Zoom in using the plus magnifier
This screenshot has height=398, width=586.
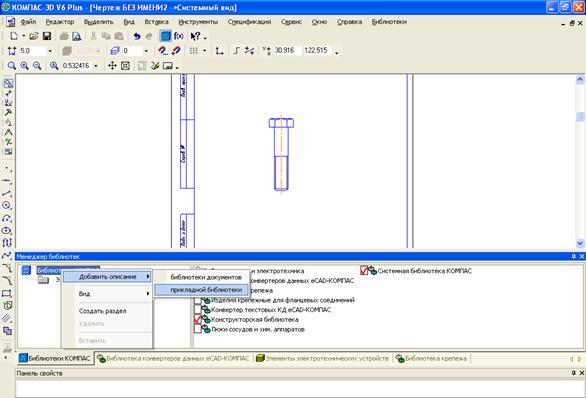[24, 66]
